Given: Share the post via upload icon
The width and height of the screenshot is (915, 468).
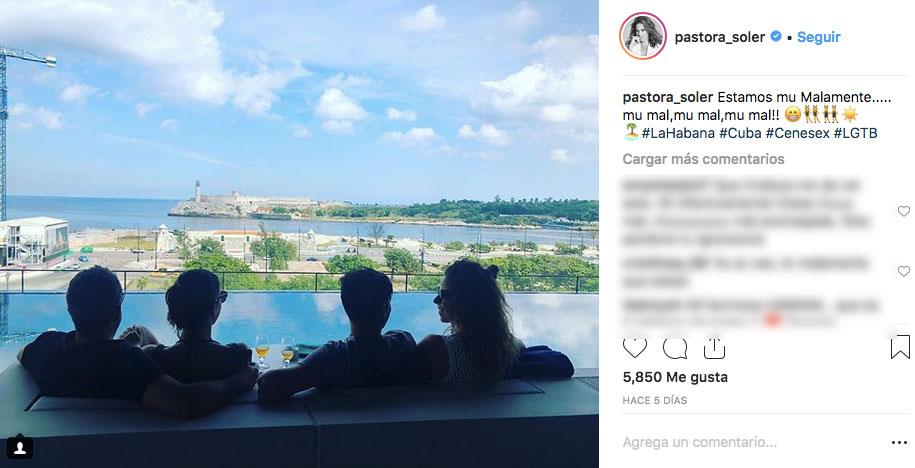Looking at the screenshot, I should click(714, 348).
